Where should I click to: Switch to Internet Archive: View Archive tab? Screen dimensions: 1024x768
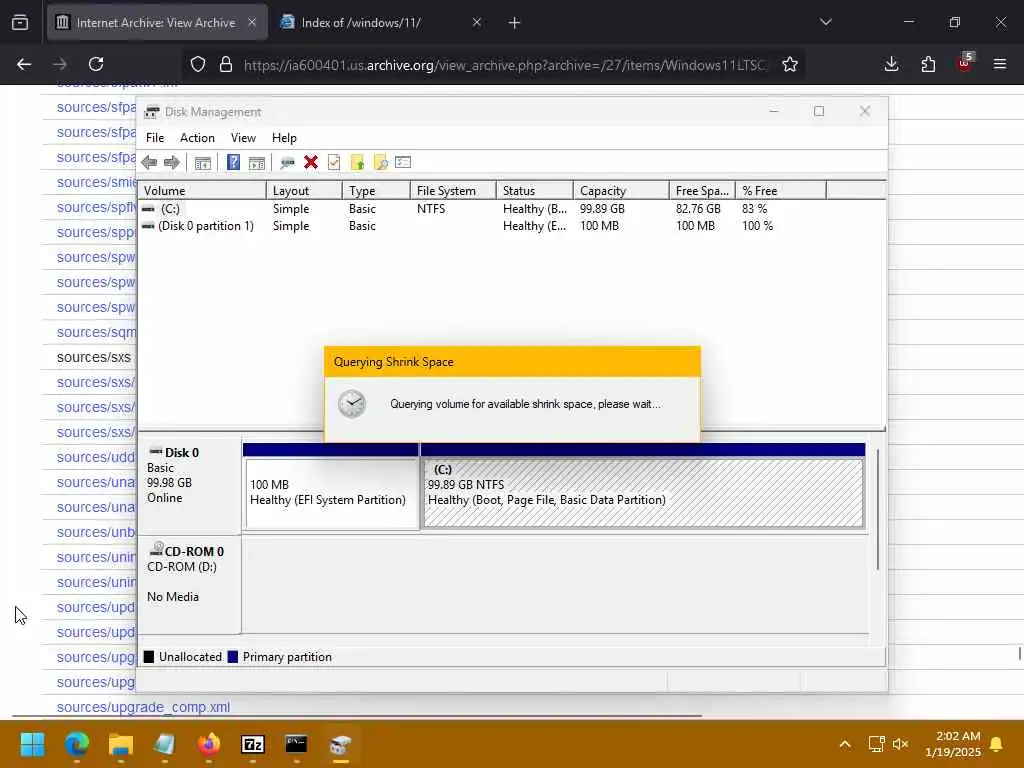[x=157, y=23]
